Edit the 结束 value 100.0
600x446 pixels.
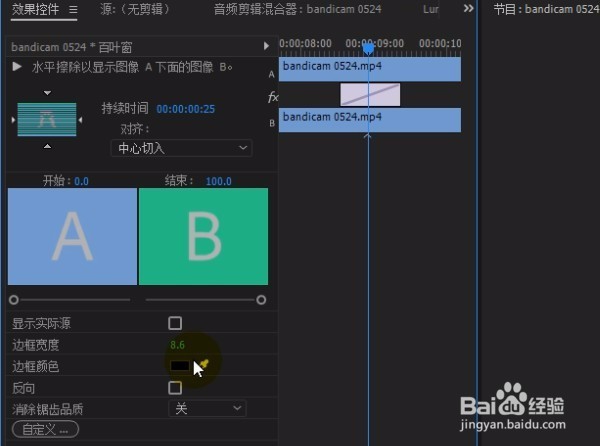click(218, 181)
